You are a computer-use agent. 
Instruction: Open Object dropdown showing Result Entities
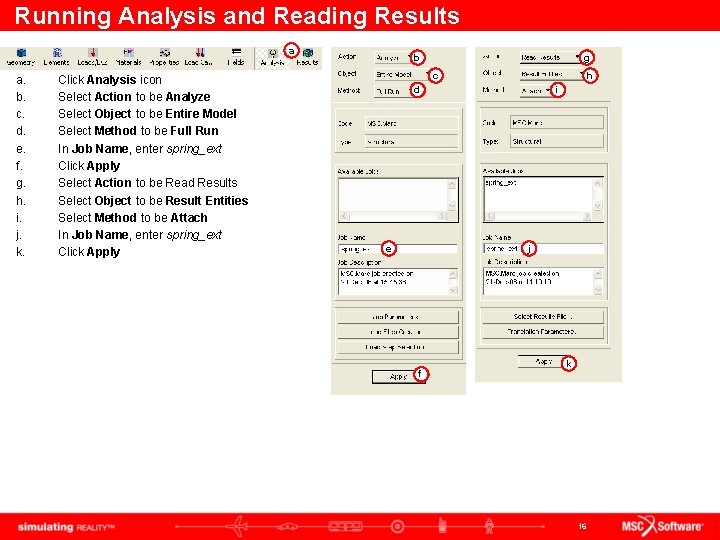click(552, 74)
